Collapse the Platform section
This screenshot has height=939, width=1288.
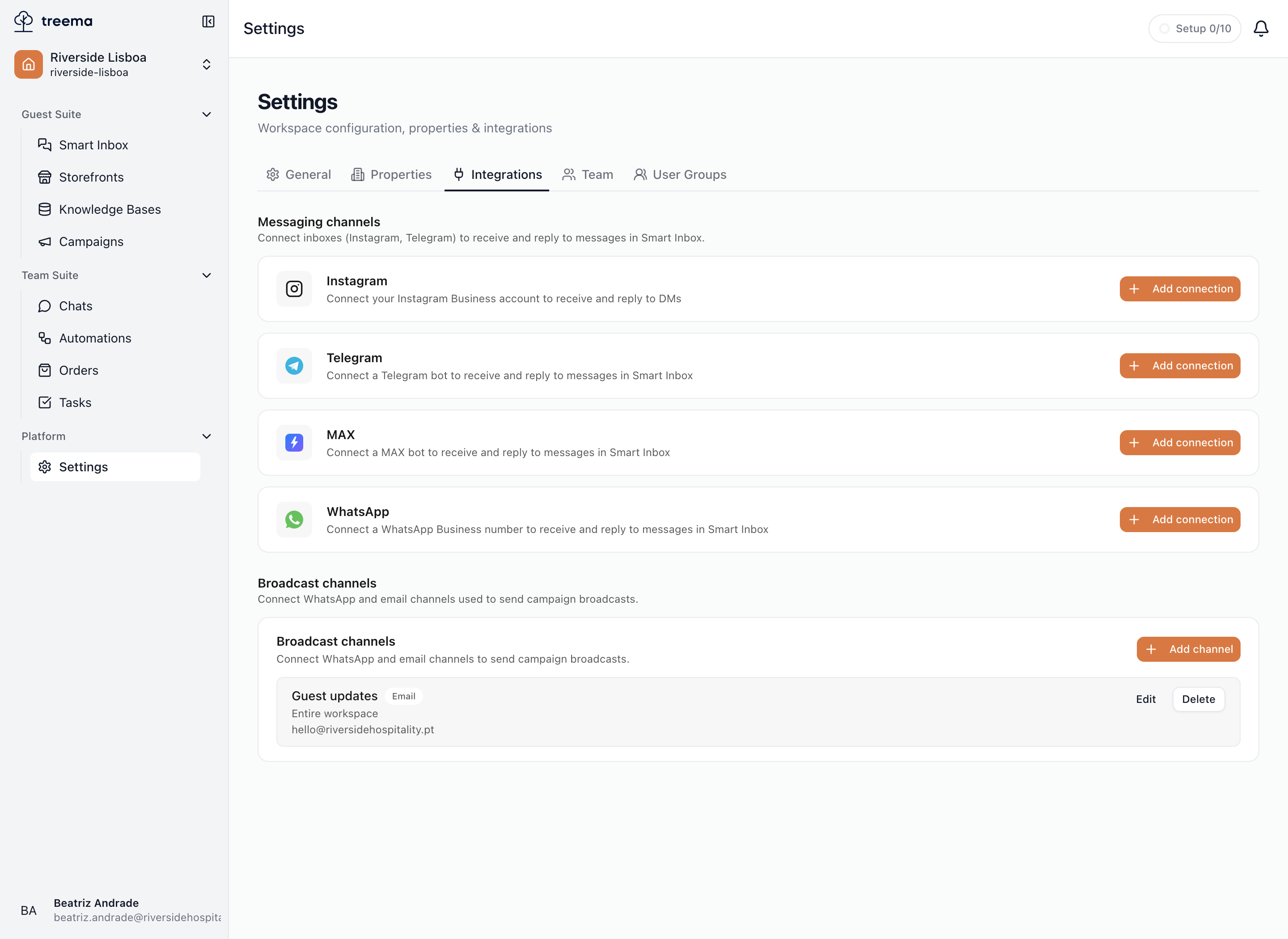206,436
